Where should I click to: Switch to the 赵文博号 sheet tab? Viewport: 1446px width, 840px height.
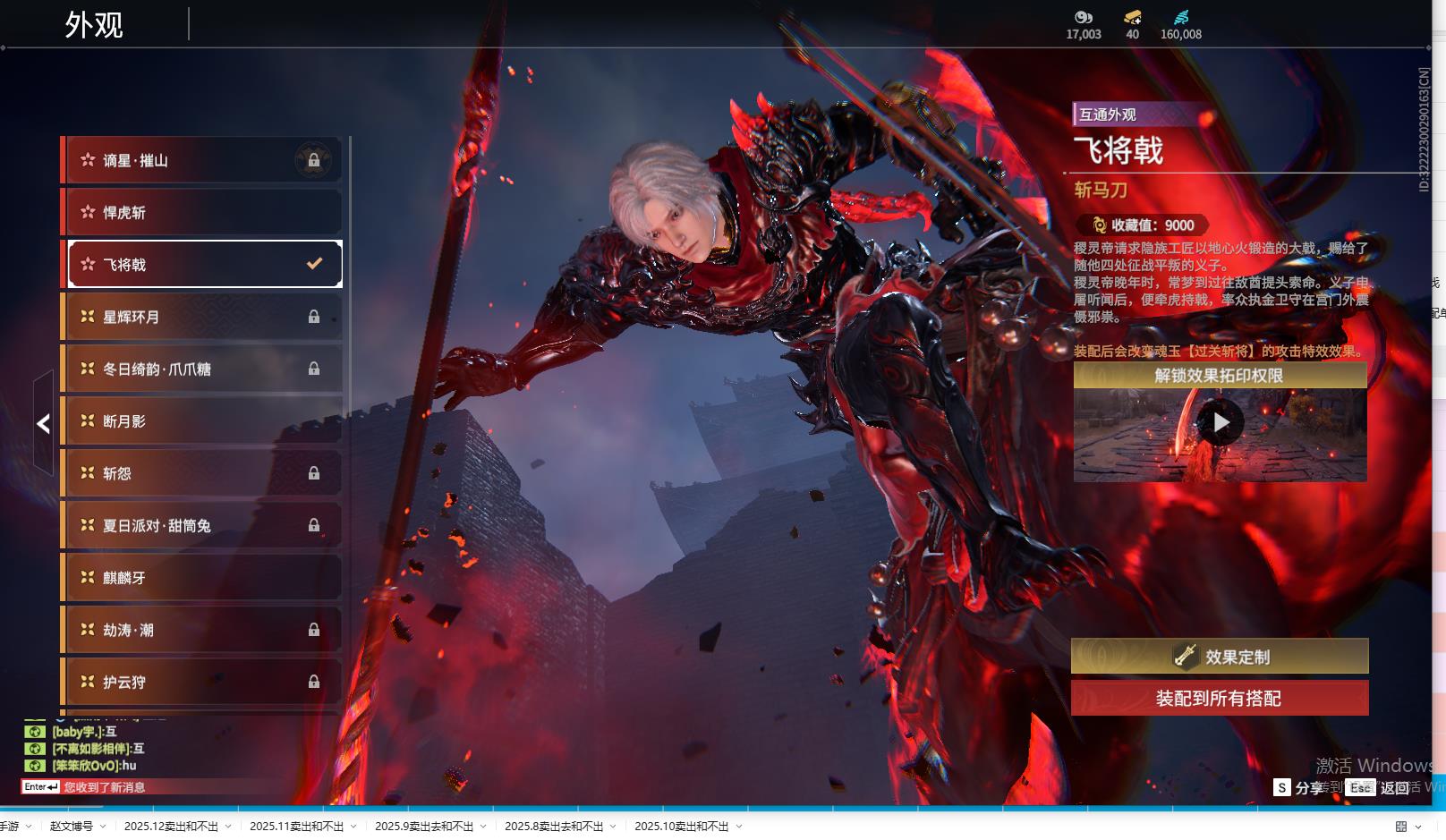72,827
